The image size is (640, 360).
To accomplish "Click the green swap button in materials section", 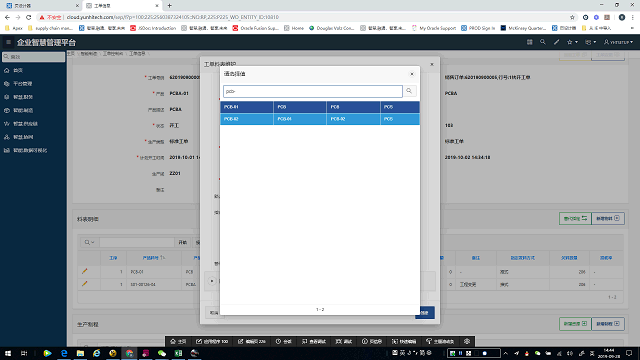I will 575,218.
